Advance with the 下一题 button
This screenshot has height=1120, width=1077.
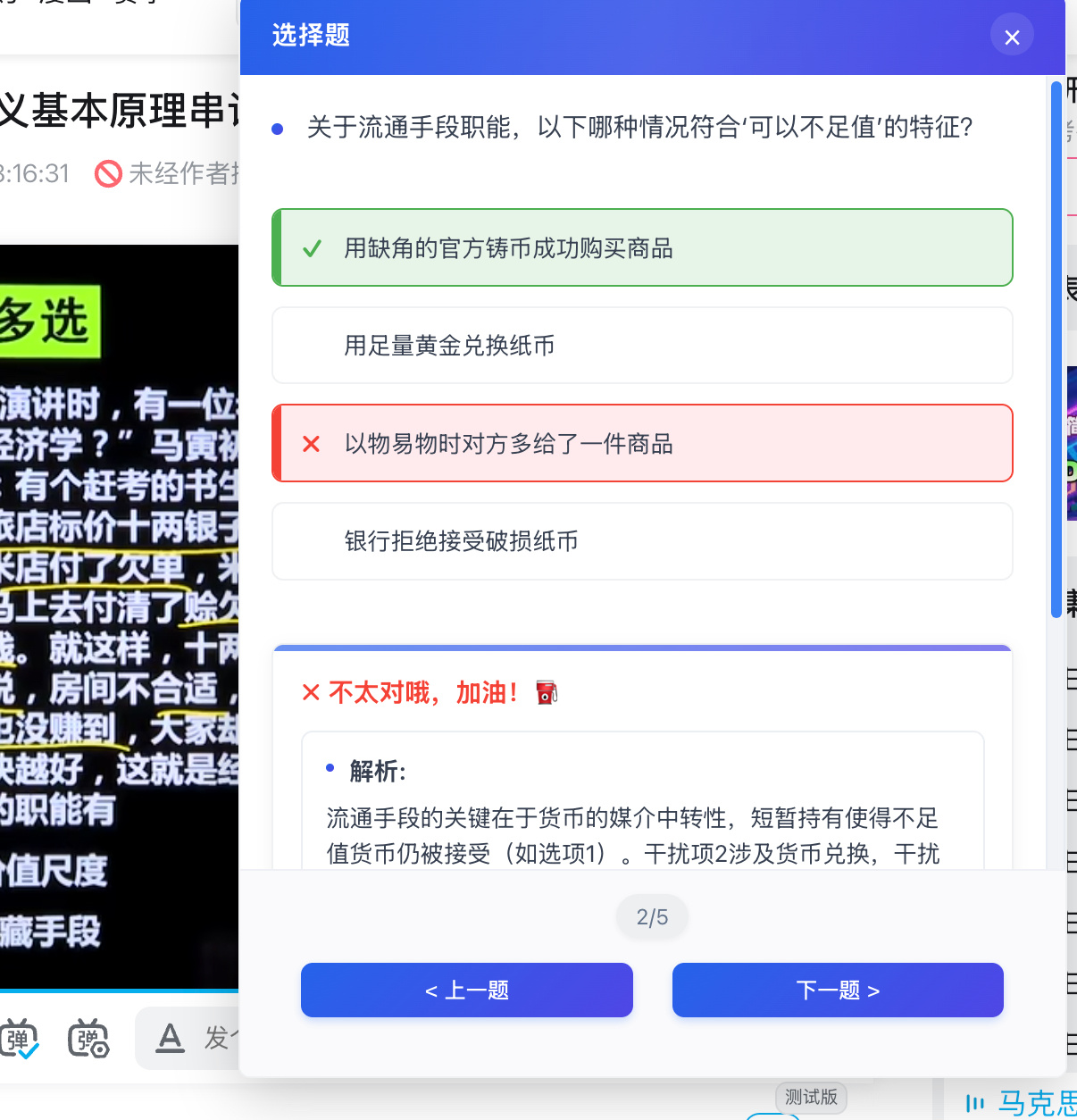(x=837, y=990)
